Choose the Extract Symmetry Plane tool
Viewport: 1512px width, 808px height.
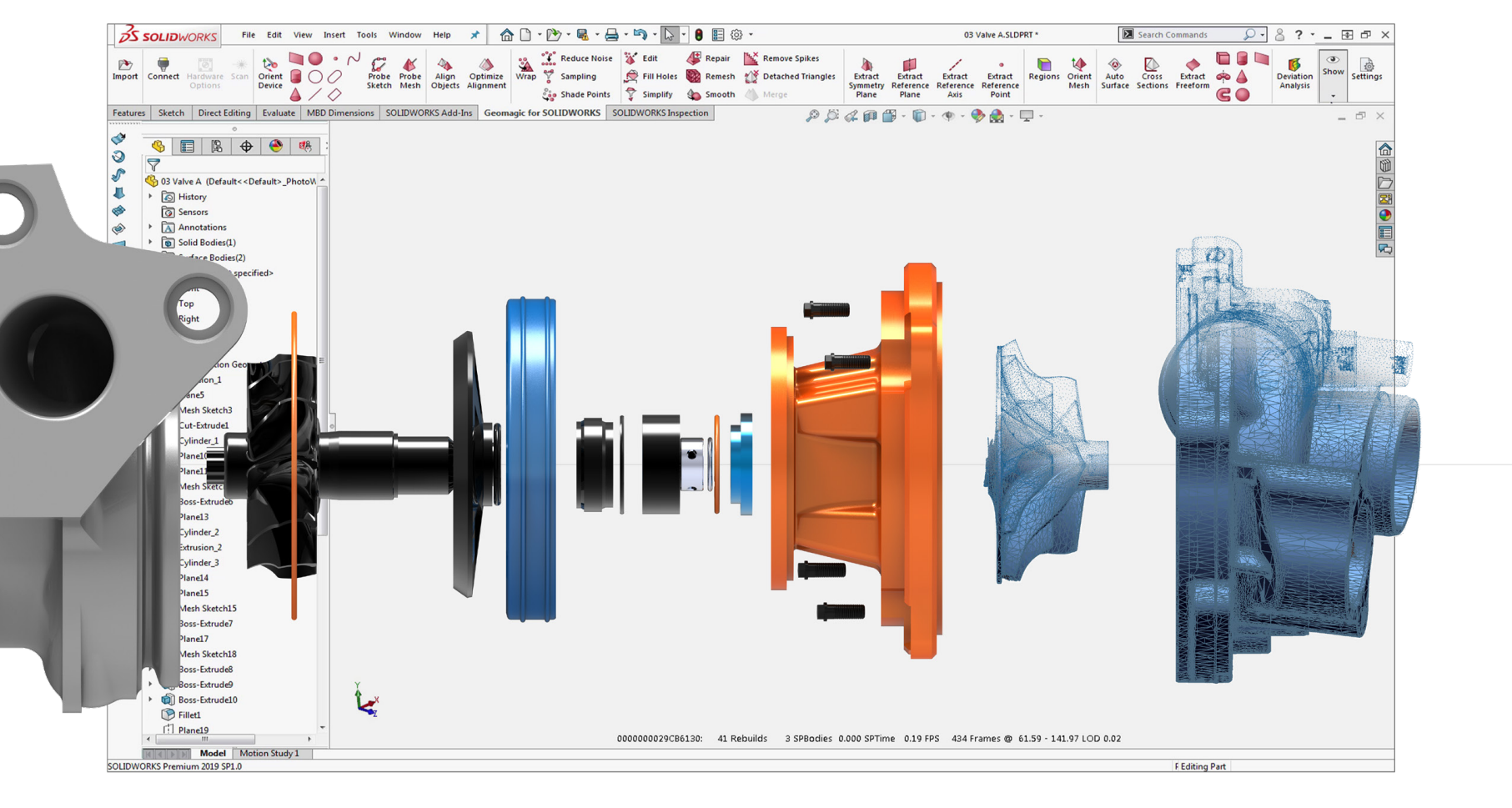coord(866,78)
